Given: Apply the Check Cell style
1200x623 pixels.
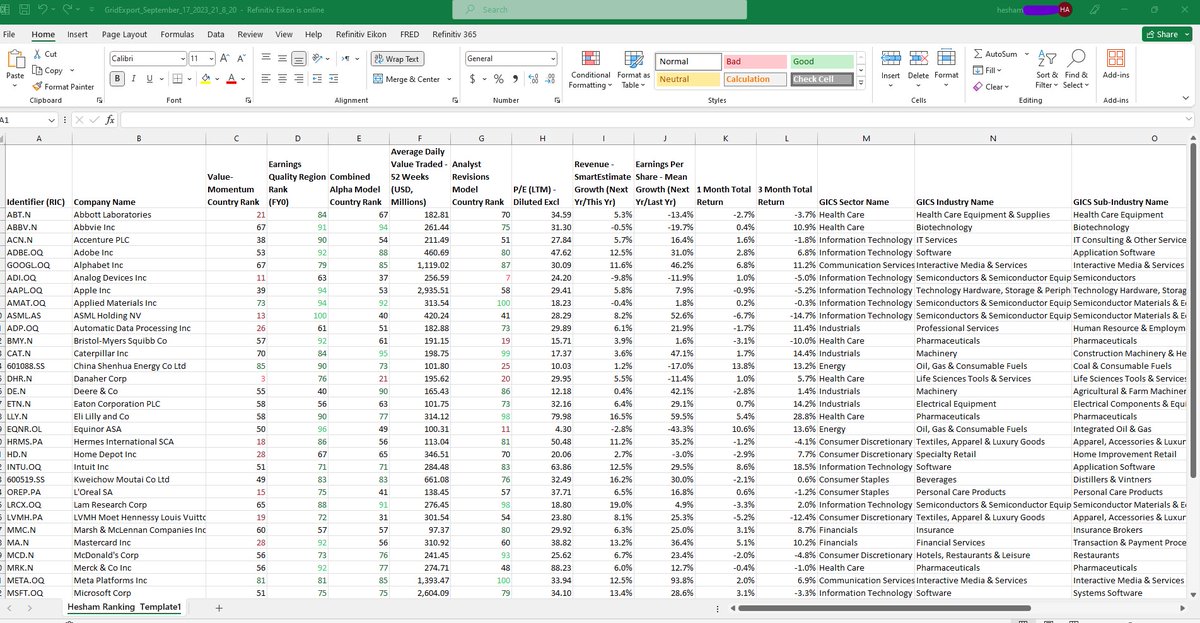Looking at the screenshot, I should click(821, 79).
